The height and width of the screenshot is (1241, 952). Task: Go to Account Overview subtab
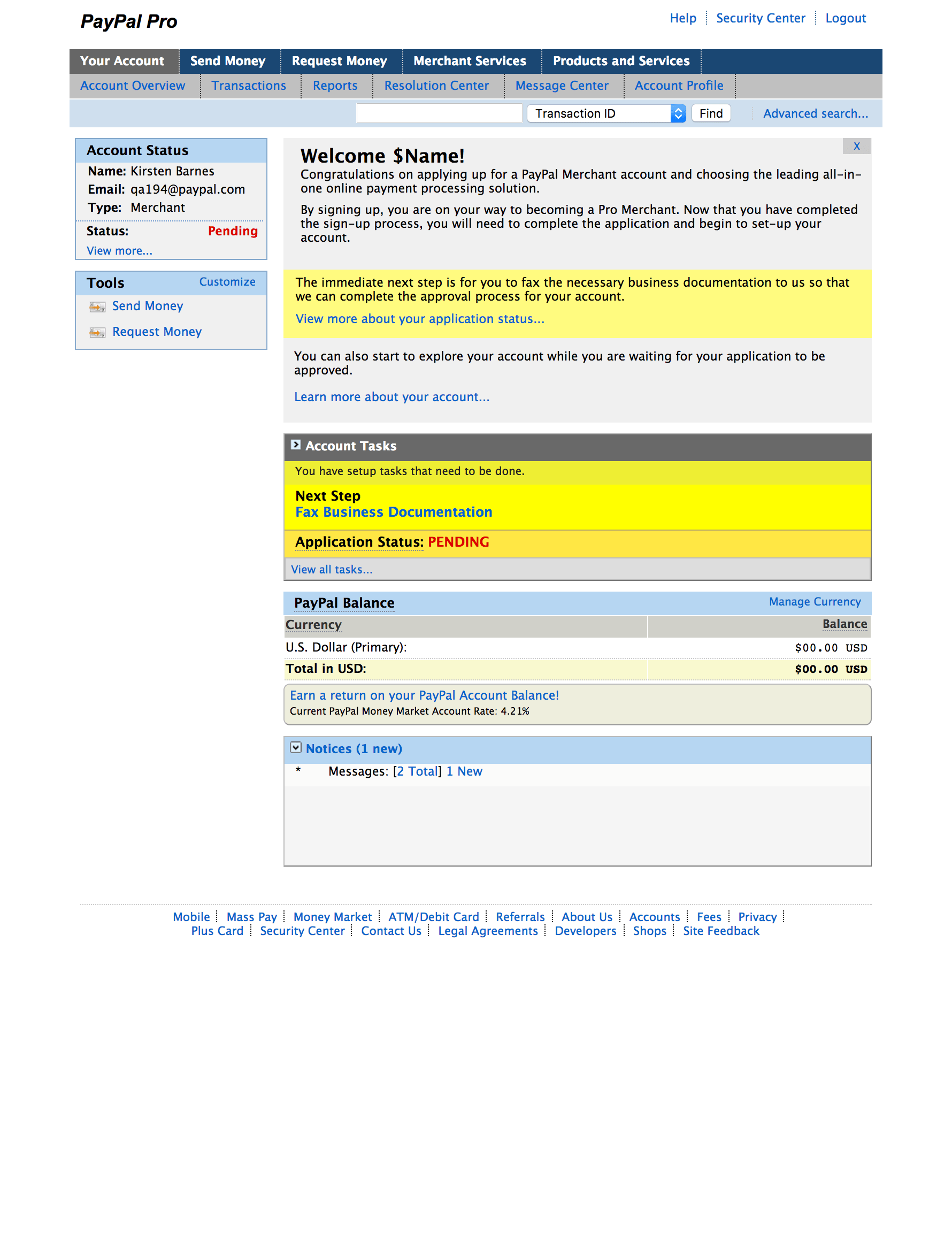pos(133,86)
